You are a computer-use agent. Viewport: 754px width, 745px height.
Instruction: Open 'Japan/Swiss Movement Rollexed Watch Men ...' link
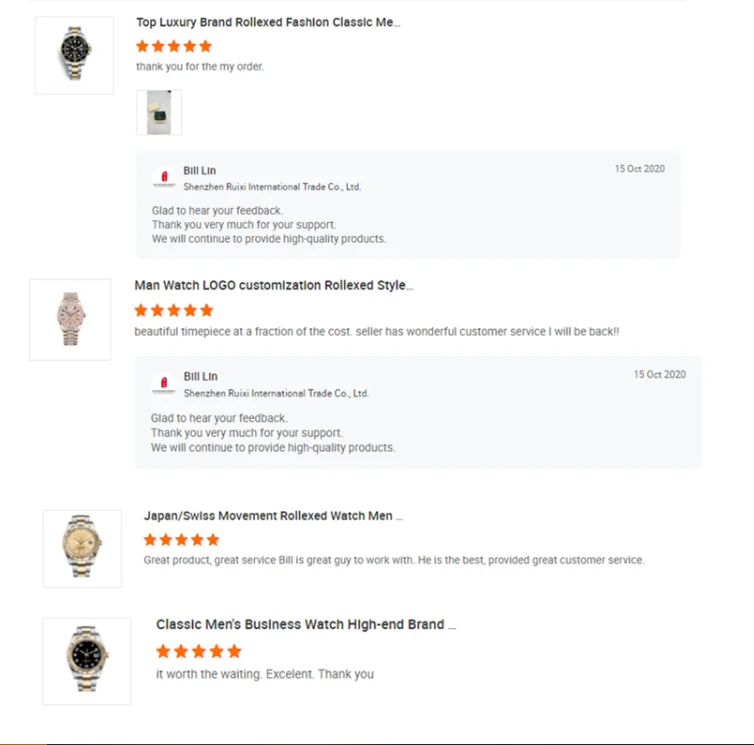click(x=273, y=516)
